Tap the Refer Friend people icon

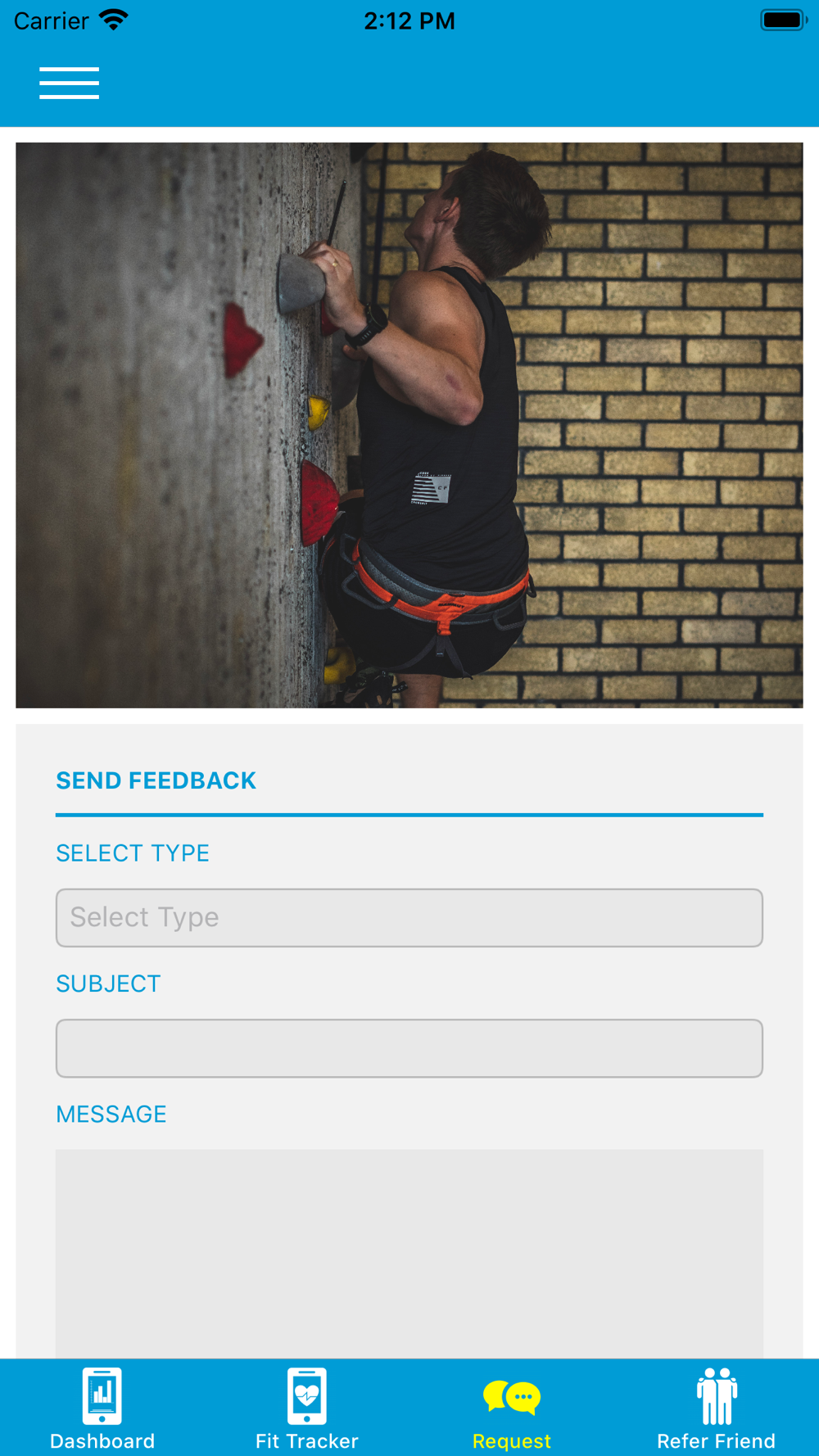[717, 1396]
